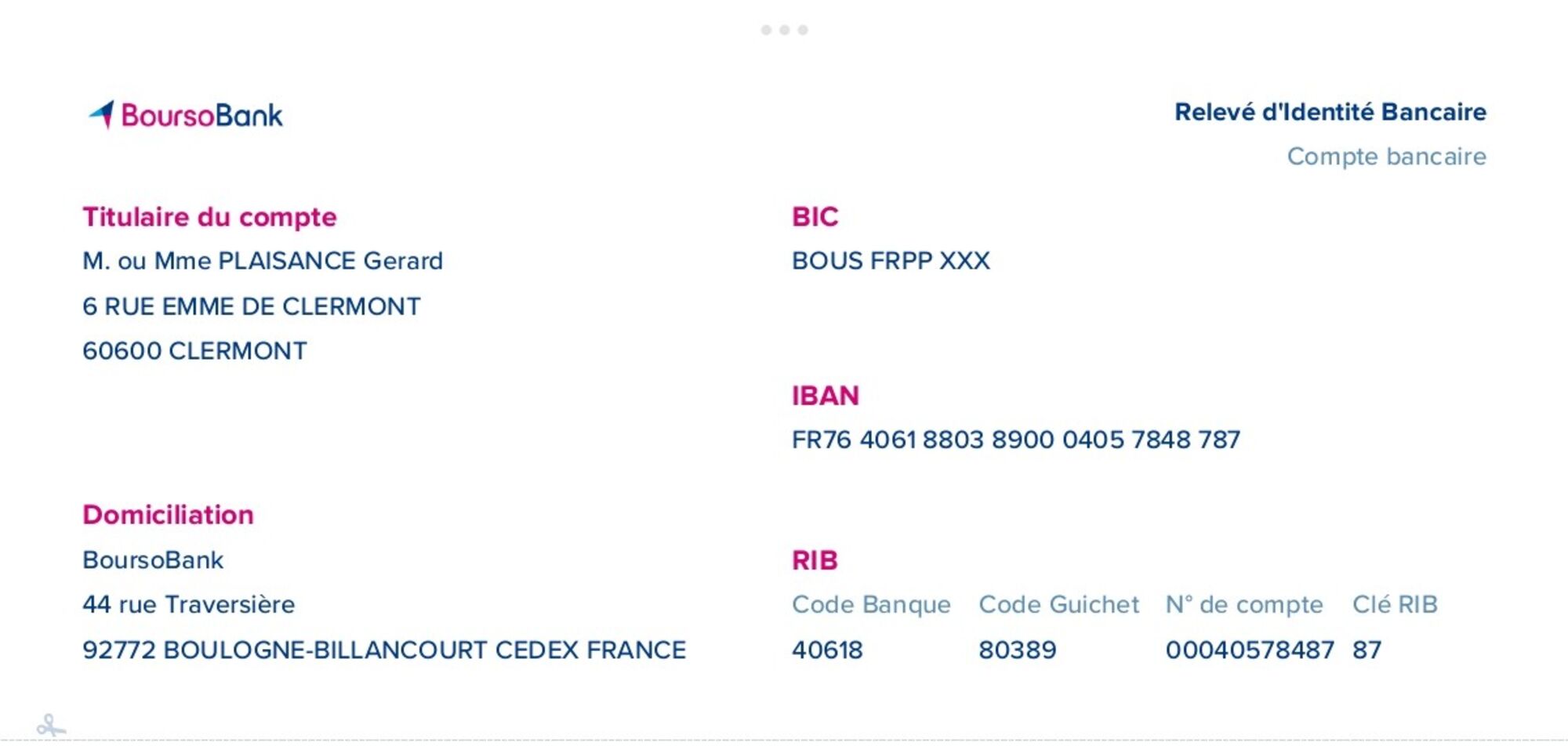Select the IBAN number starting FR76
The width and height of the screenshot is (1568, 746).
pos(1015,440)
